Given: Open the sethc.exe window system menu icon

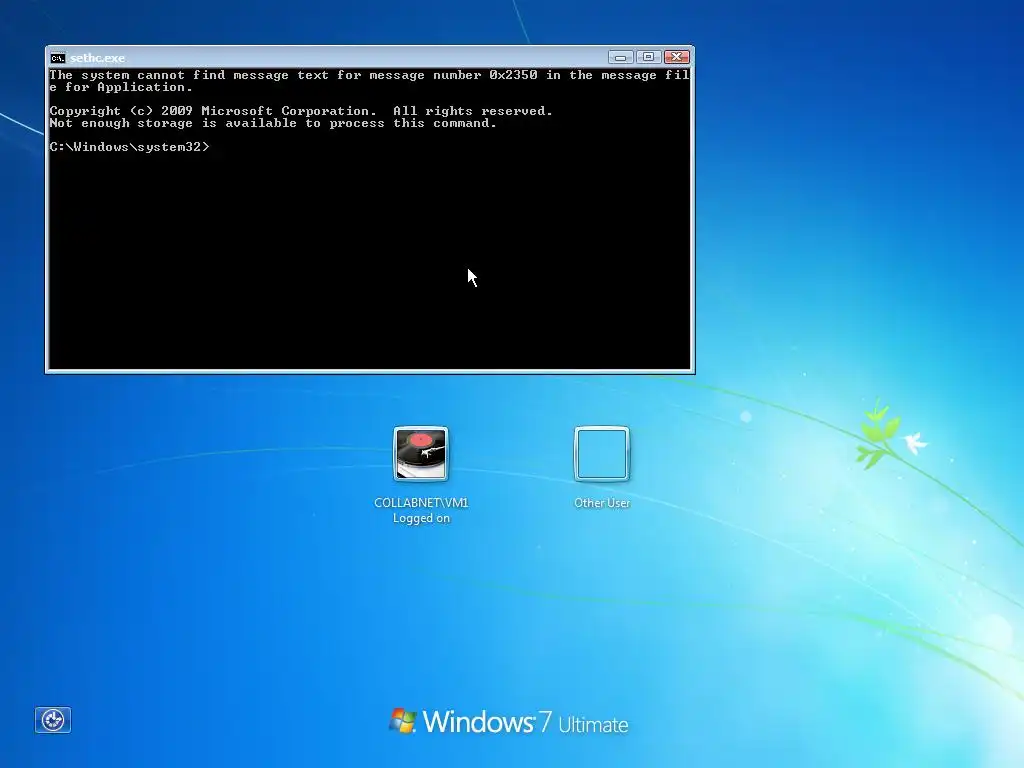Looking at the screenshot, I should (x=57, y=58).
